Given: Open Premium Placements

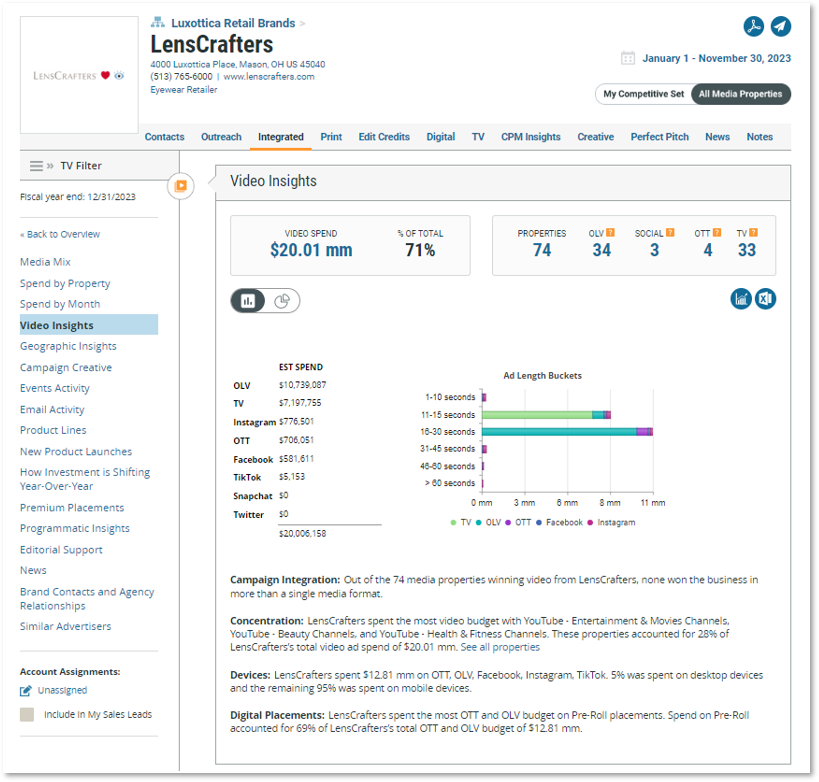Looking at the screenshot, I should 72,507.
